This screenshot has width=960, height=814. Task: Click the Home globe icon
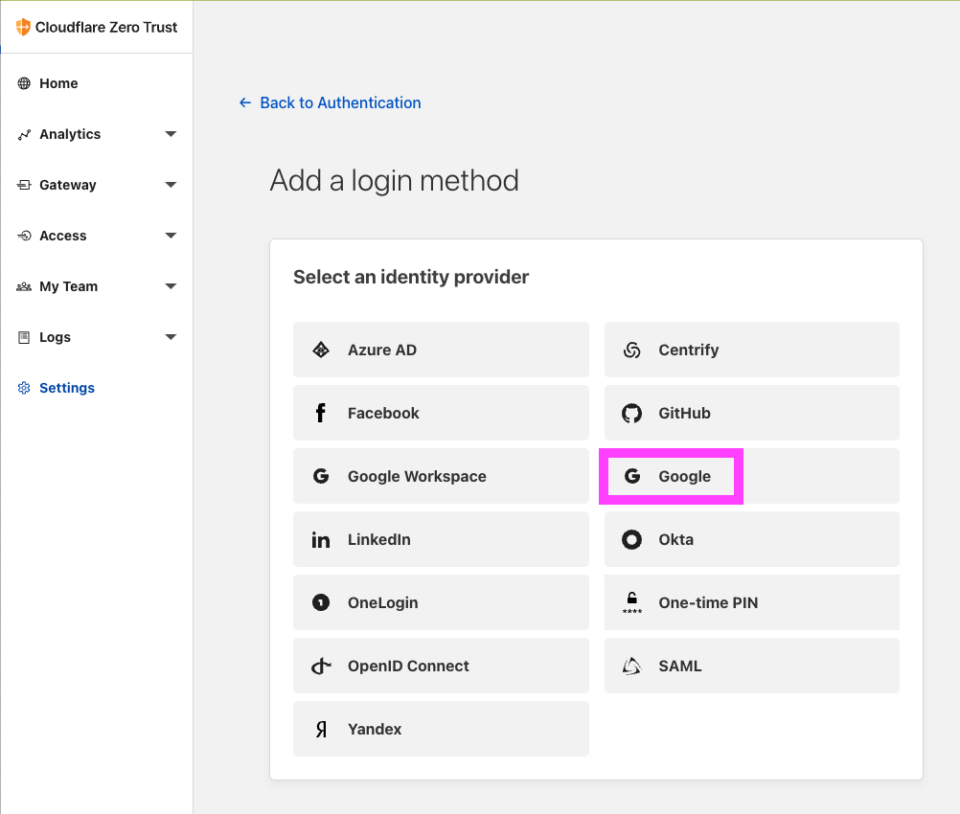click(x=24, y=83)
